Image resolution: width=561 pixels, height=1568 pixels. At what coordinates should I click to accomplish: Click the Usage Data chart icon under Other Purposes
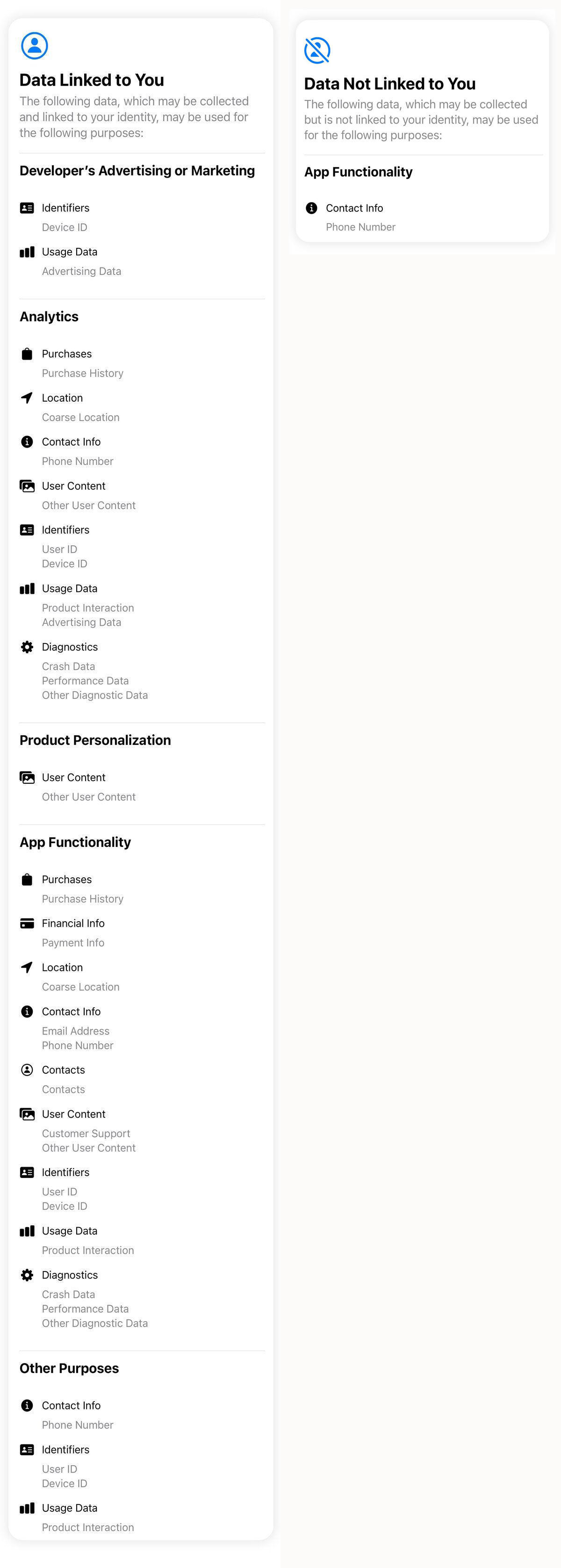[x=27, y=1508]
